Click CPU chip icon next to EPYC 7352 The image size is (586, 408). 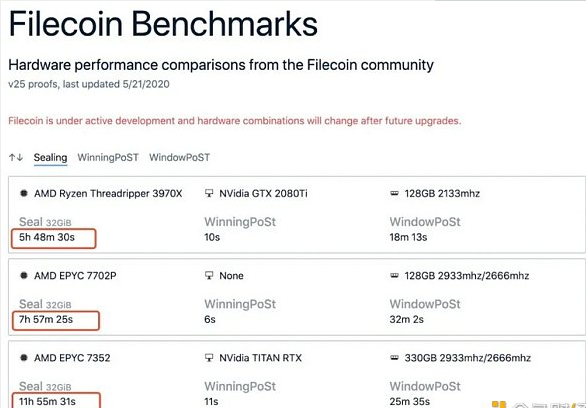point(24,358)
